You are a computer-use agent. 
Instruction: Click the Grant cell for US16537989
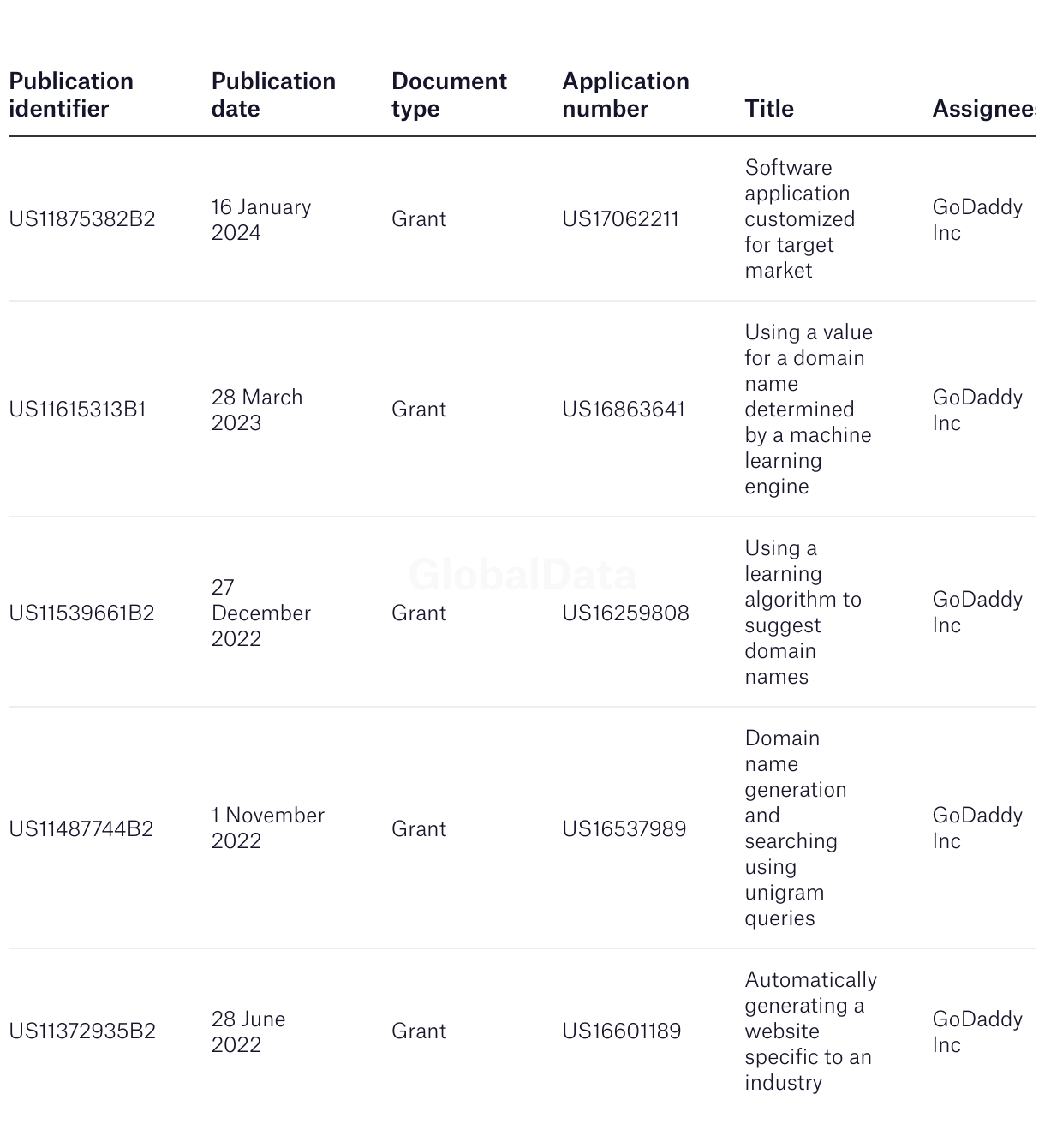(x=419, y=829)
